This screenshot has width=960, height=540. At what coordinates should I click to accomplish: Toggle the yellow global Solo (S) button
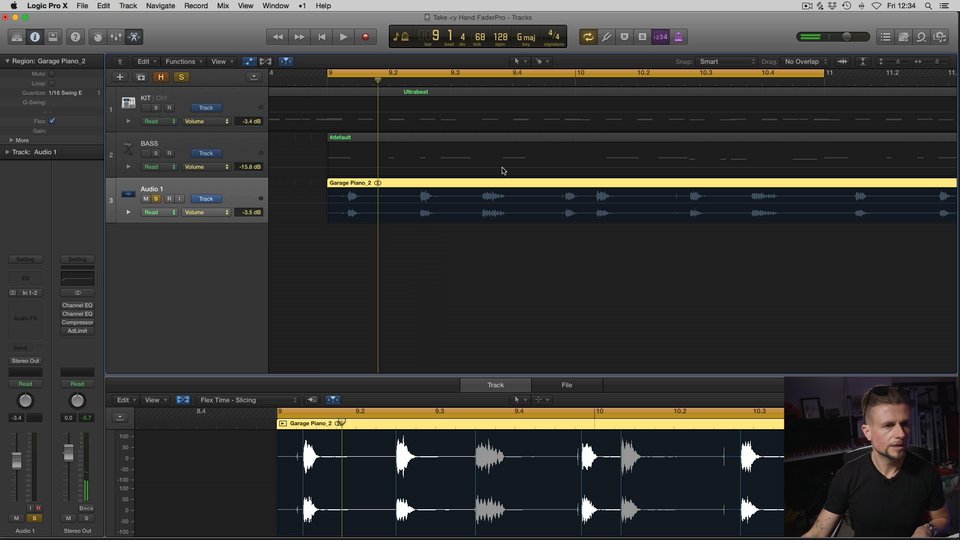[x=181, y=77]
